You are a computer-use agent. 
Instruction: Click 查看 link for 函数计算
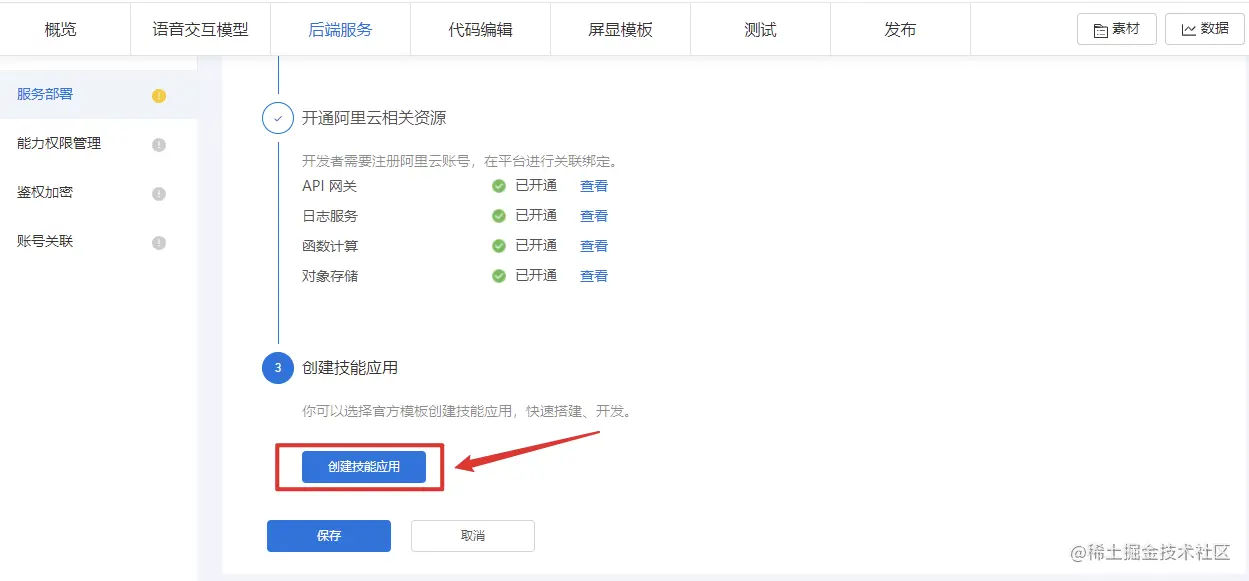click(594, 246)
